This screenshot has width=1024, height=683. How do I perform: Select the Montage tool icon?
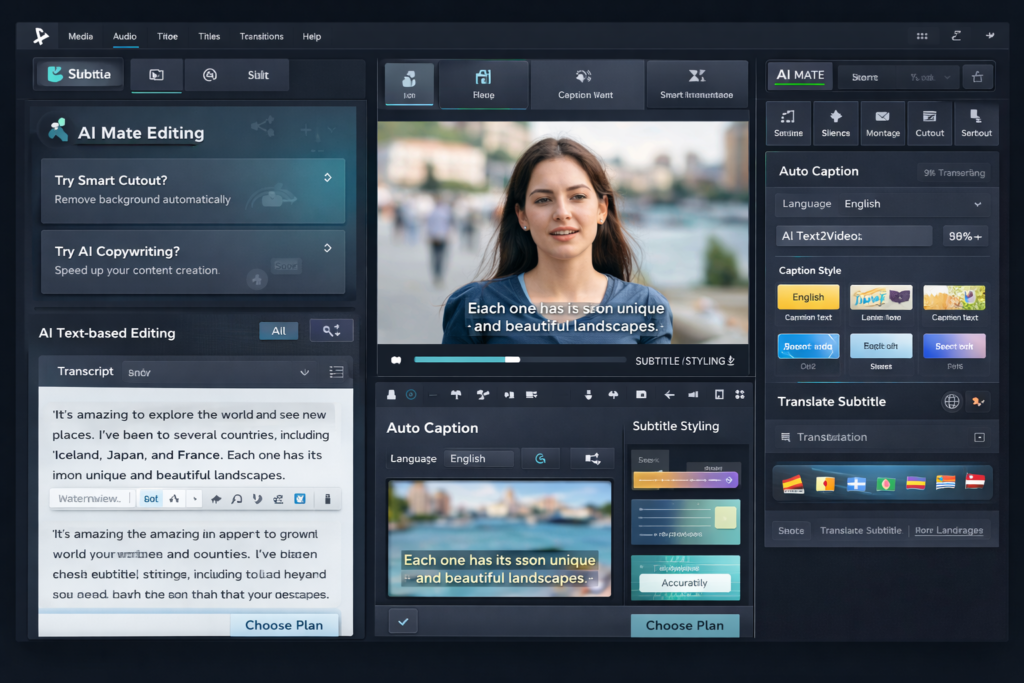click(883, 123)
